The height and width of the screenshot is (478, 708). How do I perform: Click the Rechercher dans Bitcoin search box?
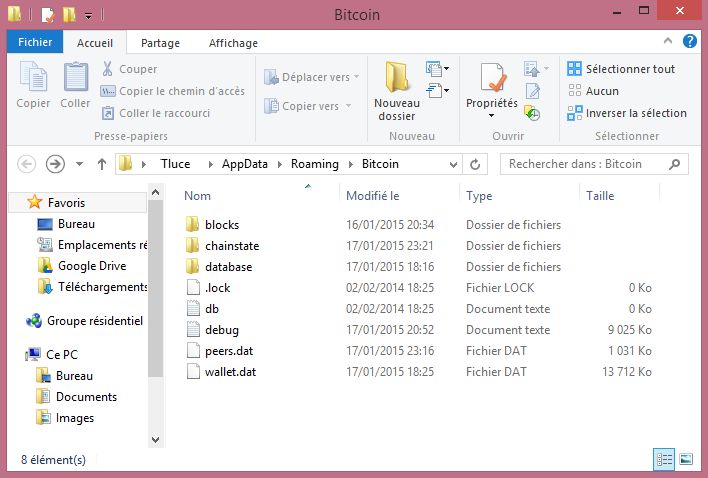(585, 164)
